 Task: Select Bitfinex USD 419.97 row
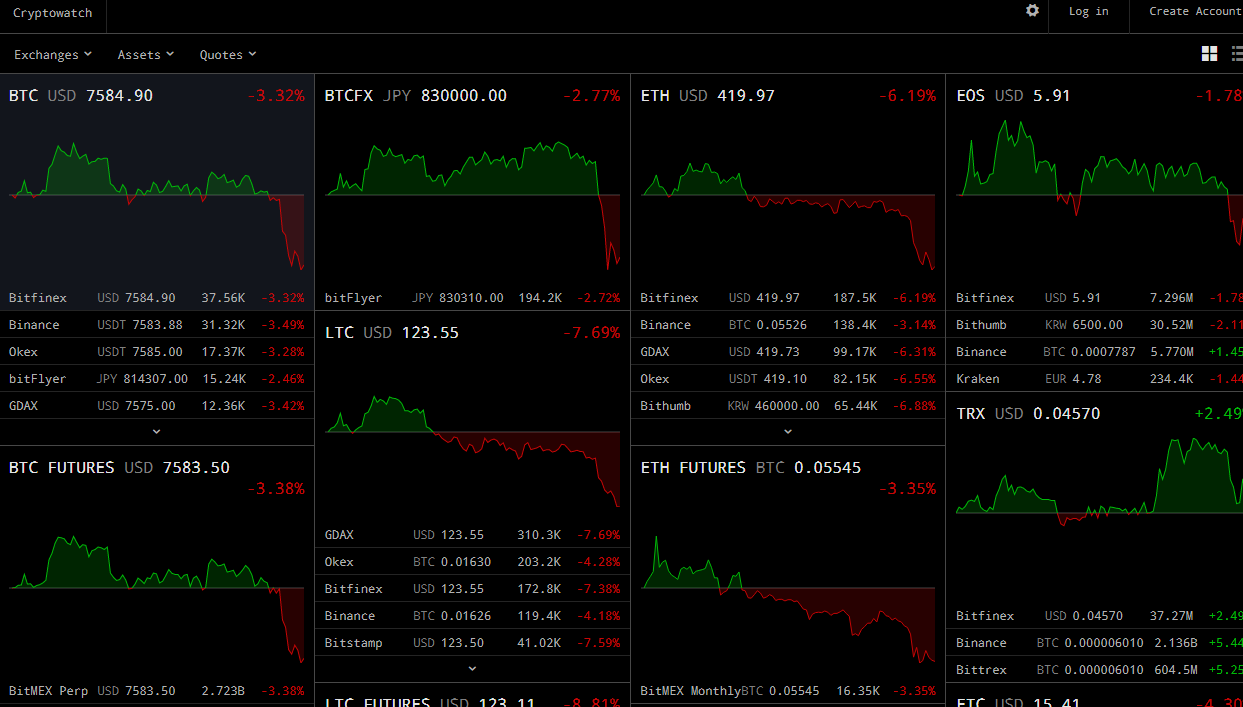tap(788, 298)
